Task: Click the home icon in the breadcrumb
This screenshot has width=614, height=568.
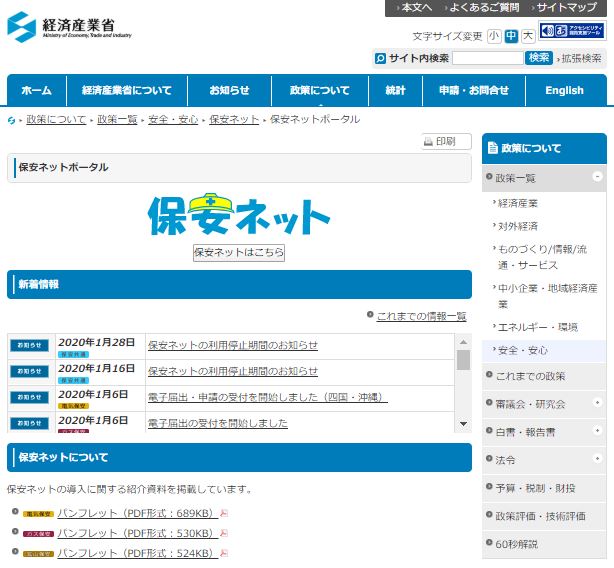Action: click(x=11, y=121)
